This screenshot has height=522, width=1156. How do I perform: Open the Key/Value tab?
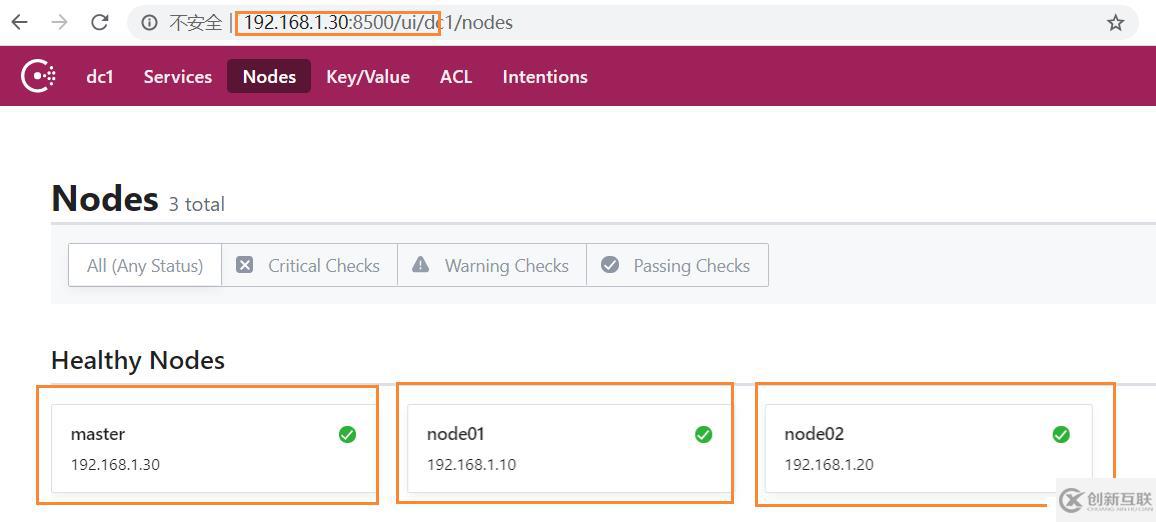point(368,77)
